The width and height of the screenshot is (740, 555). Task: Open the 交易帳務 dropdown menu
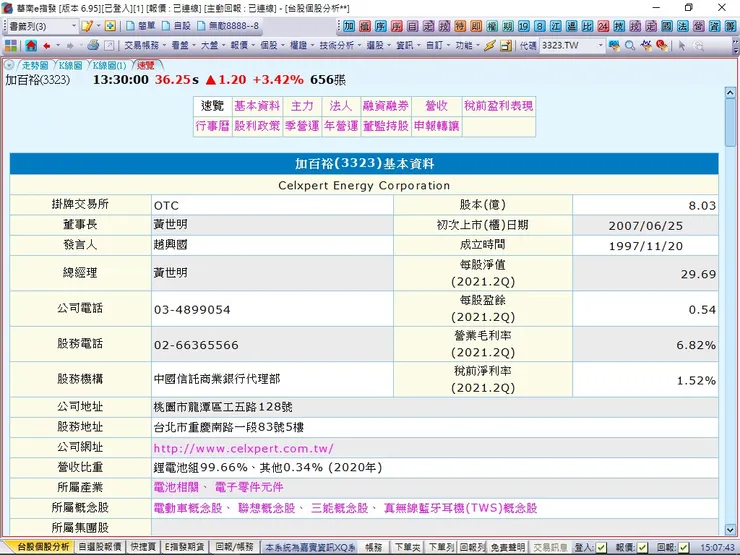coord(145,46)
